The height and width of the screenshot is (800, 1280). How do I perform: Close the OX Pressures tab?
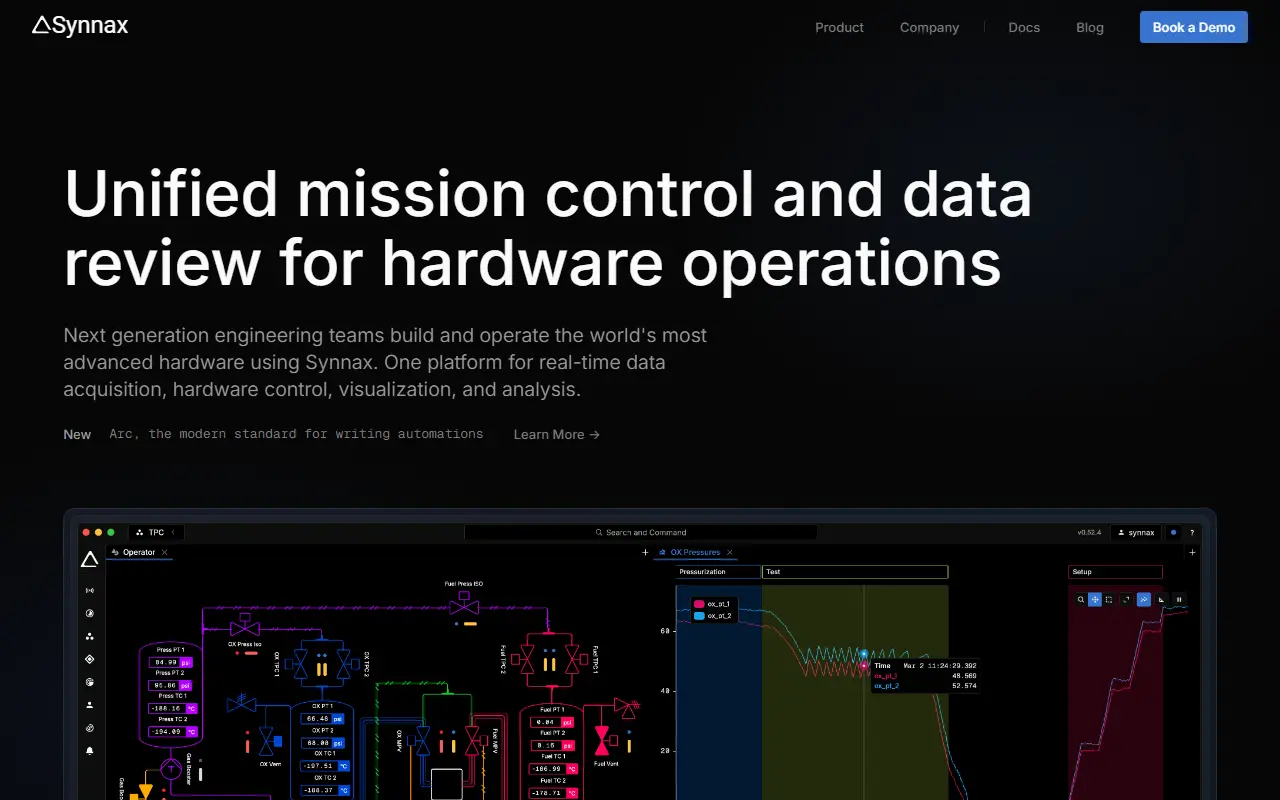730,552
